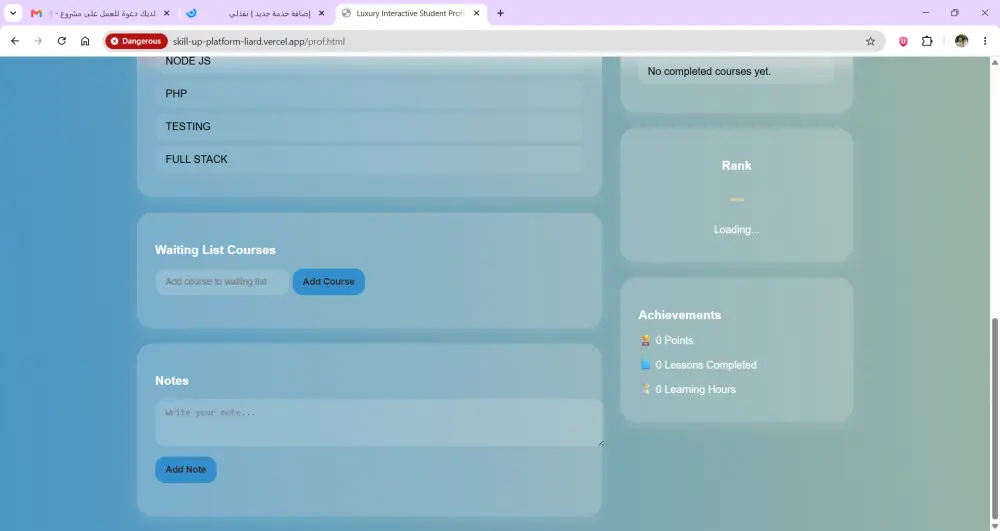The image size is (1000, 531).
Task: Close the Nafezly tab
Action: click(321, 13)
